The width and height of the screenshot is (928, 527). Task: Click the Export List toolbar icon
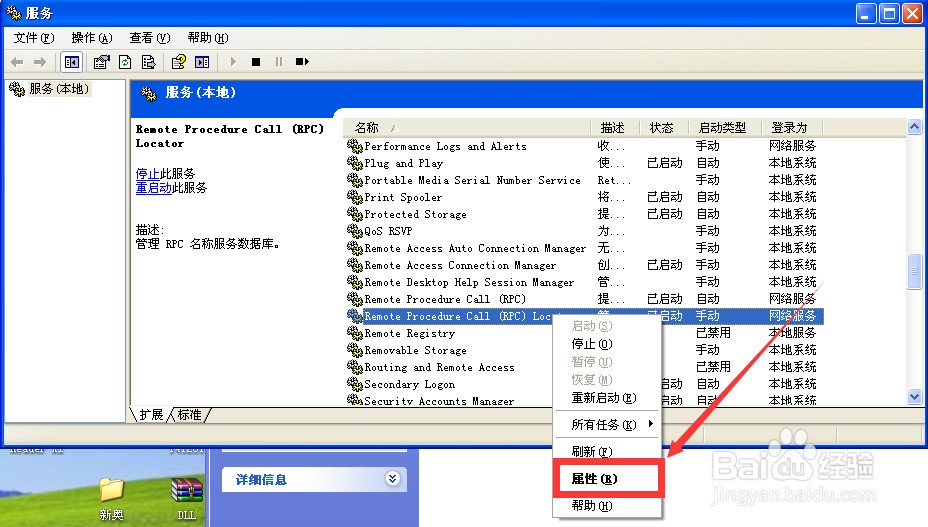pos(149,62)
